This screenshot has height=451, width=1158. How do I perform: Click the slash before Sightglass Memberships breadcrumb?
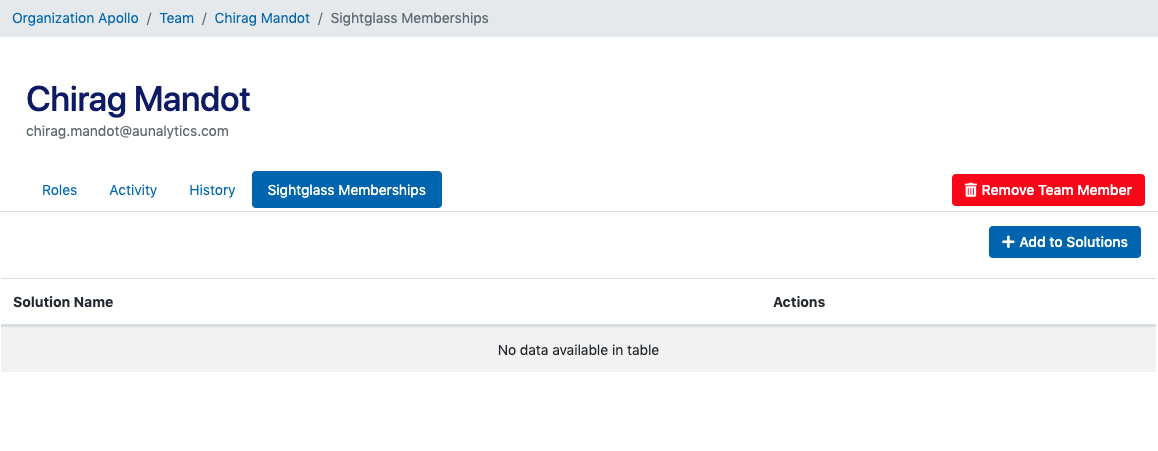[320, 18]
